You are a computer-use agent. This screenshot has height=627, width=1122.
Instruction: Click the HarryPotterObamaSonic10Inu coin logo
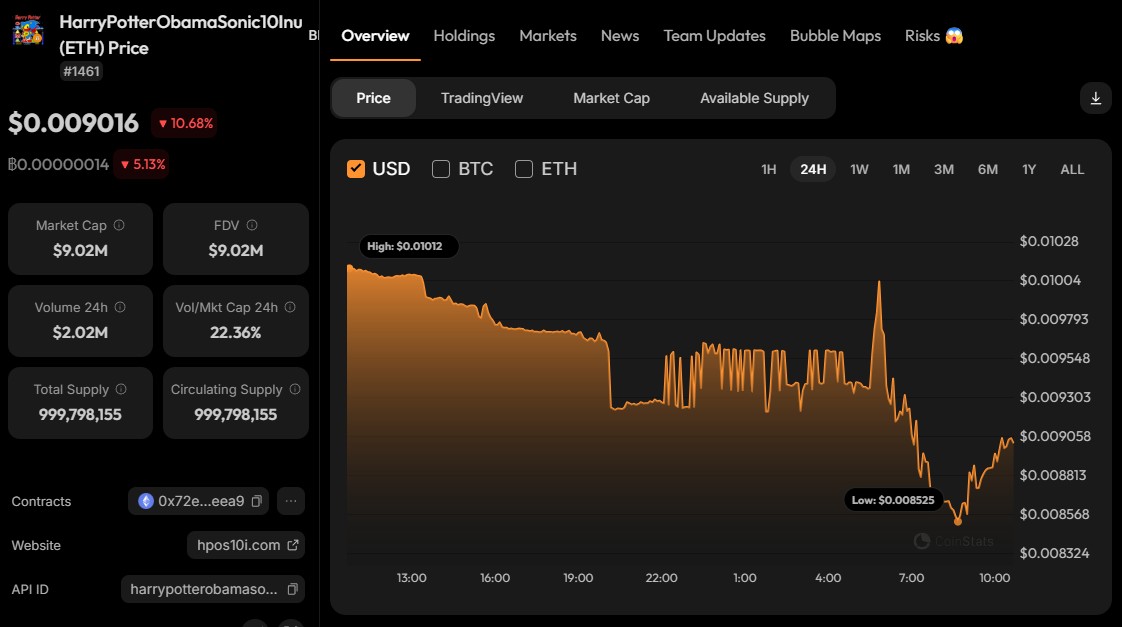[28, 30]
